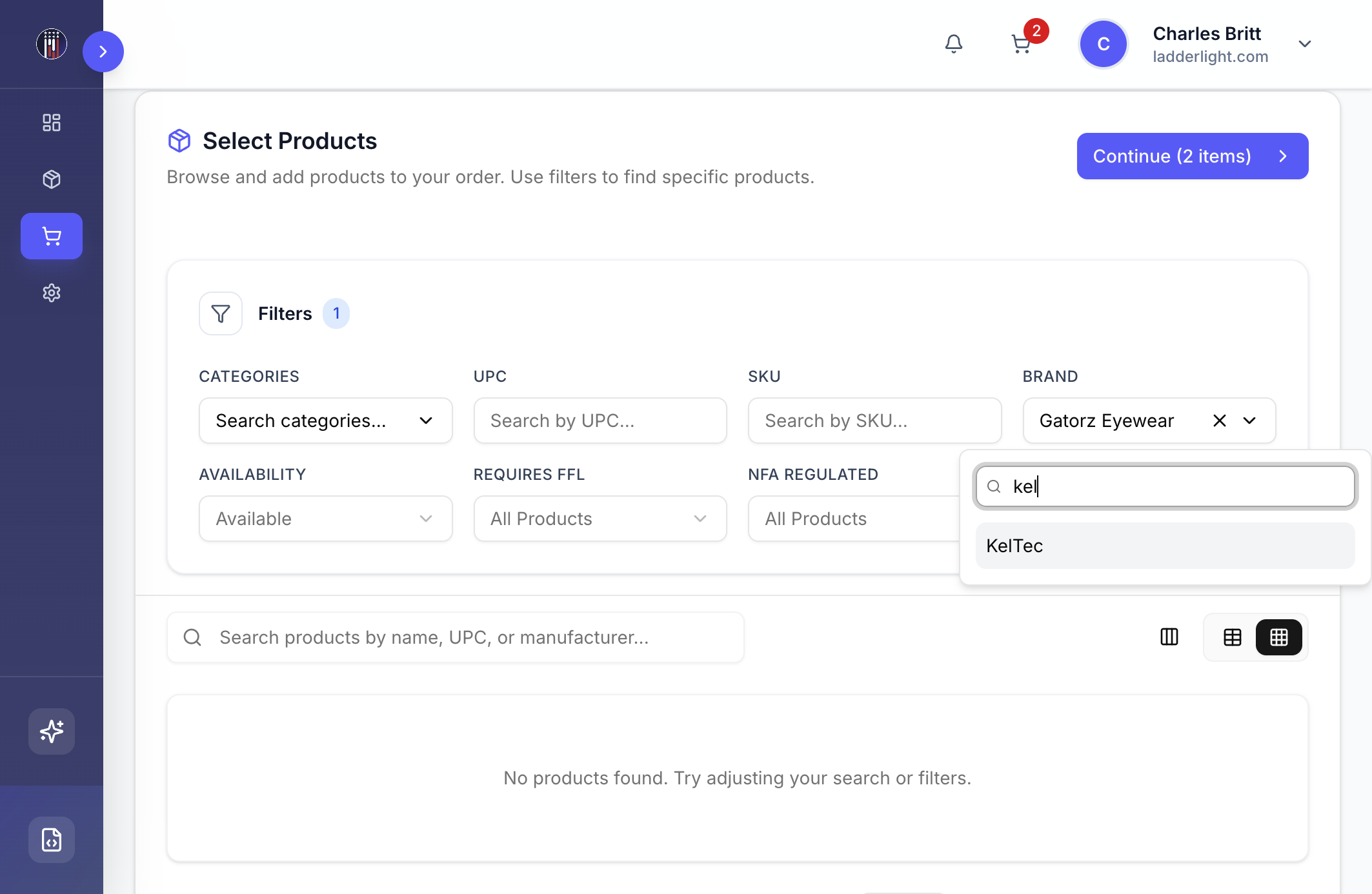Open the column visibility icon
The image size is (1372, 894).
point(1169,637)
